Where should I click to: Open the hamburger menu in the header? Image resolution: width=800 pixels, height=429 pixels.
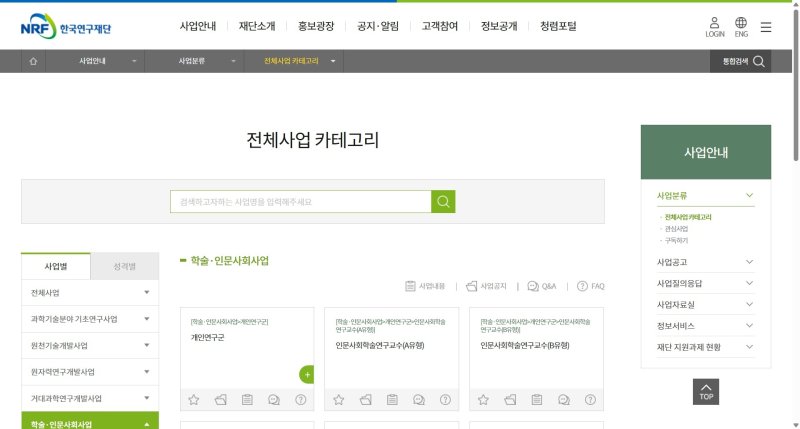coord(766,27)
